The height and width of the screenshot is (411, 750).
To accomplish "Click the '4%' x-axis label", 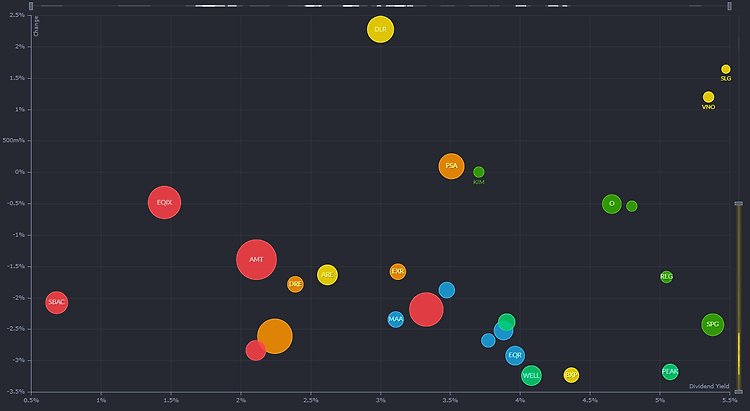I will point(520,400).
